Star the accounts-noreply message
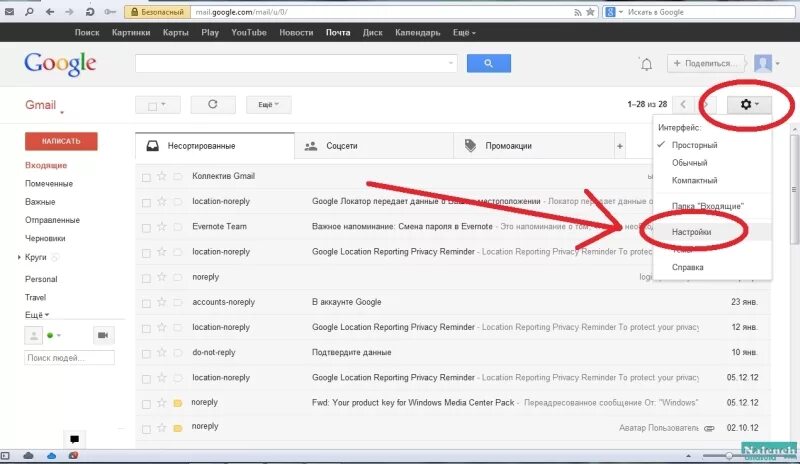Viewport: 800px width, 464px height. click(162, 302)
